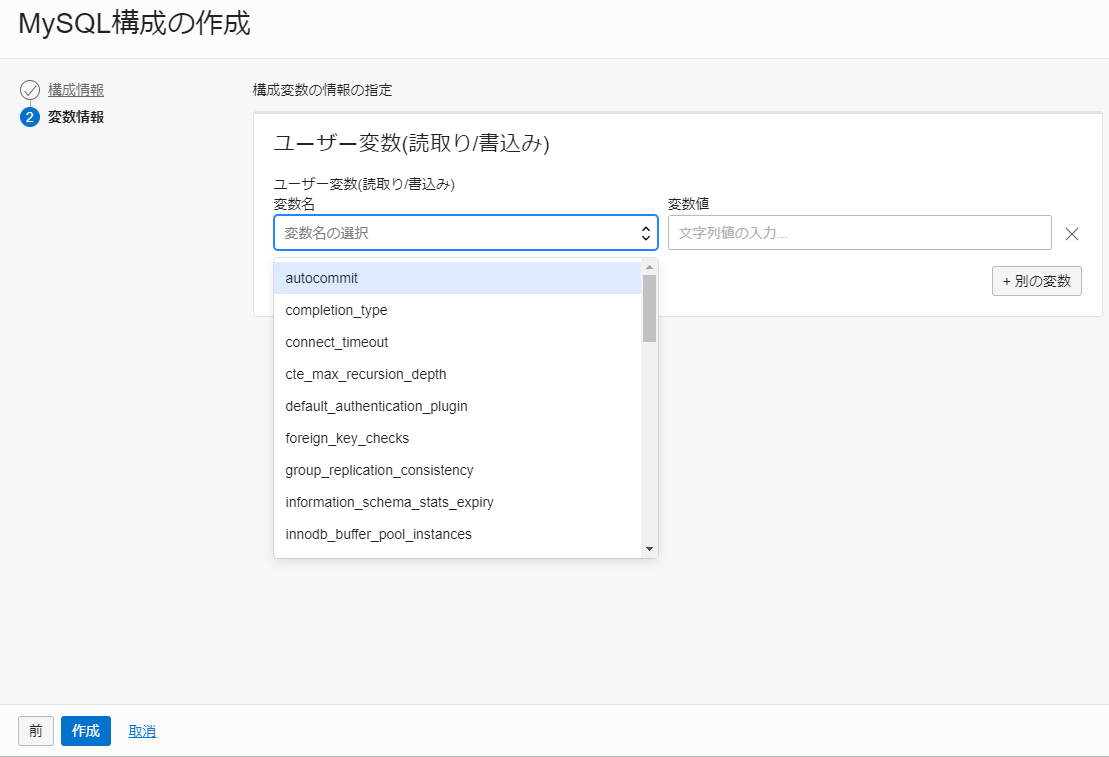Pick default_authentication_plugin option
Screen dimensions: 1109x757
(x=457, y=406)
